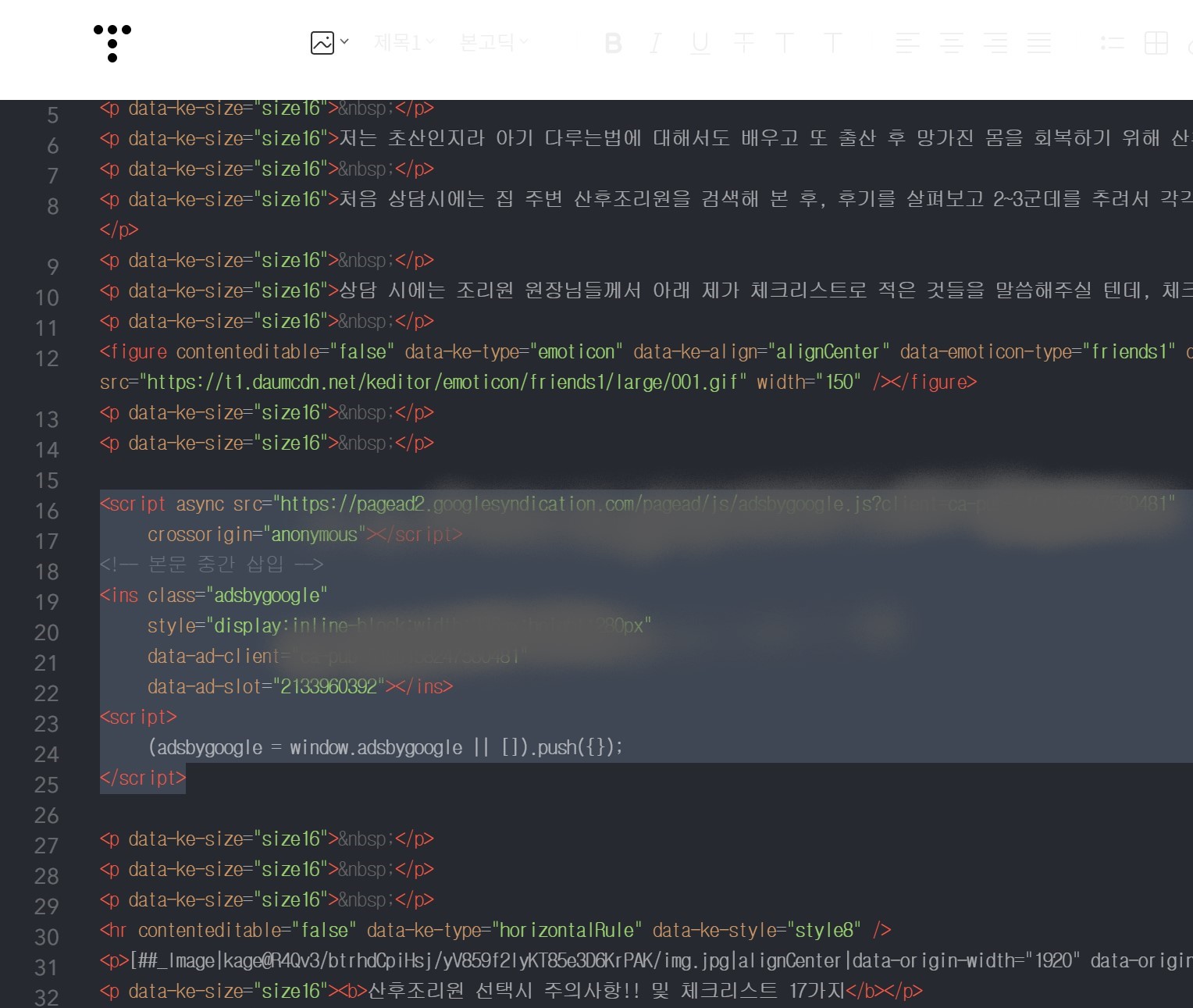Click the &nbsp; paragraph on line 14
This screenshot has height=1008, width=1193.
coord(267,443)
